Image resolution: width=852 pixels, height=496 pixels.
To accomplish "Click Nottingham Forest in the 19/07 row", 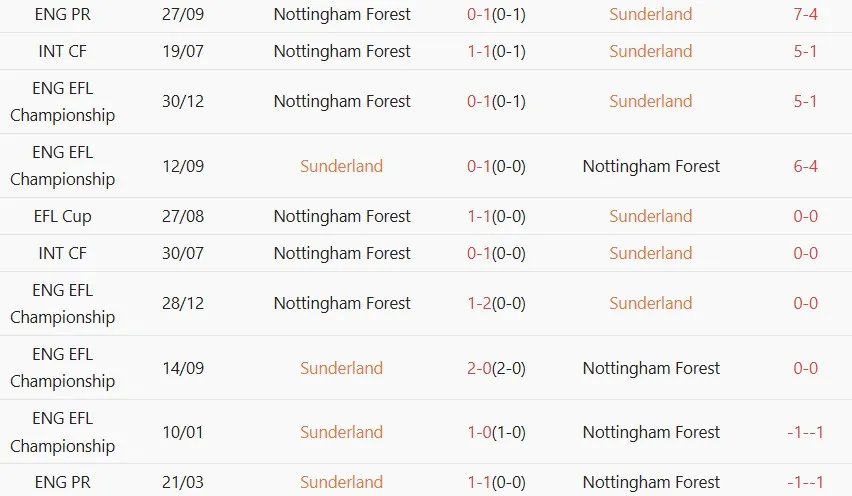I will click(x=342, y=51).
